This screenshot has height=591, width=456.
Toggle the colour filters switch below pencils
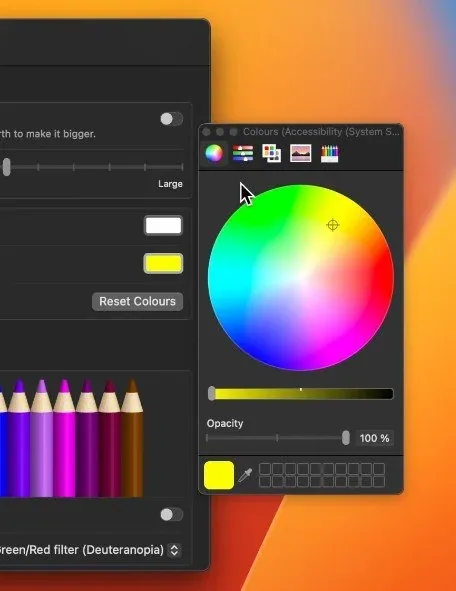pos(171,514)
